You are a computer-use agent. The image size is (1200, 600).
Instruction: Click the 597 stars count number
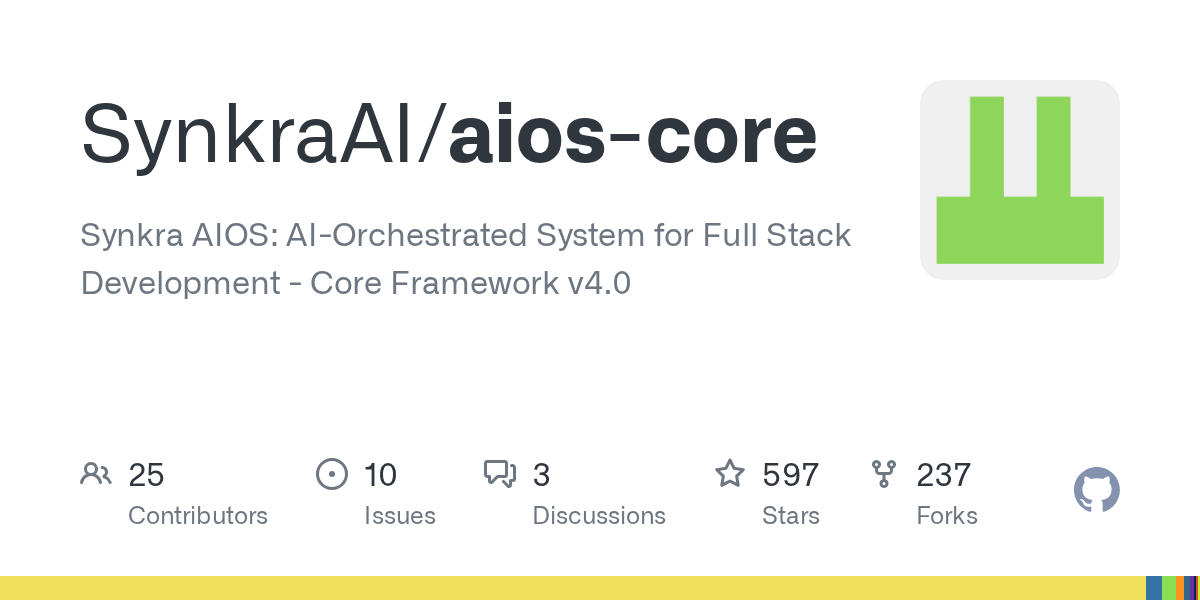point(791,474)
